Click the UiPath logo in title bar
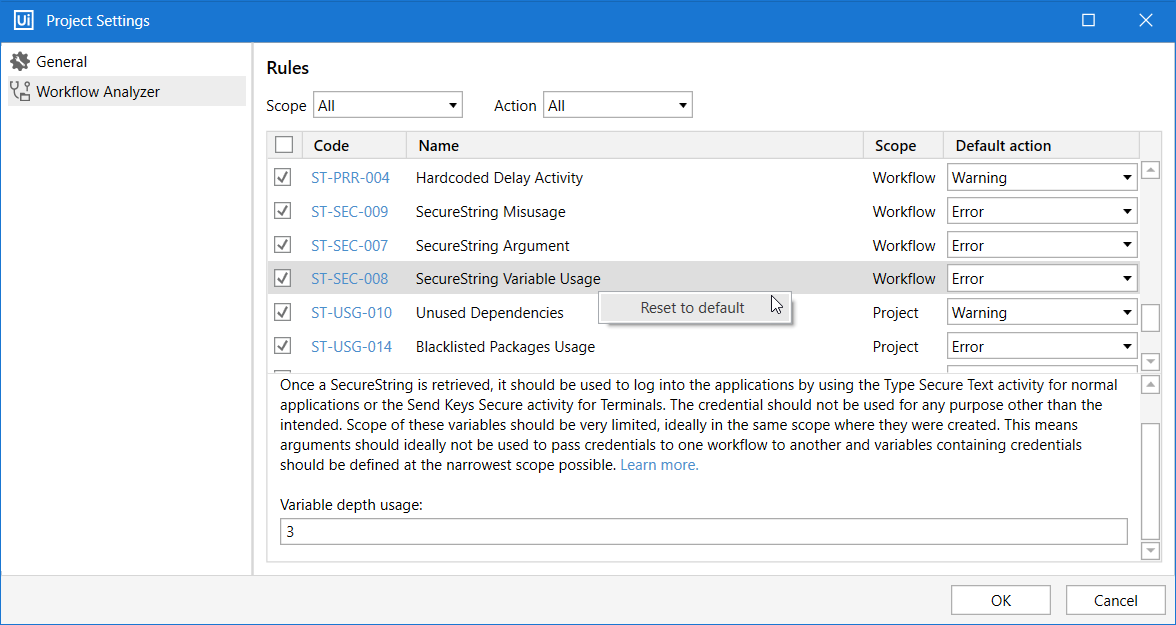 pyautogui.click(x=23, y=20)
